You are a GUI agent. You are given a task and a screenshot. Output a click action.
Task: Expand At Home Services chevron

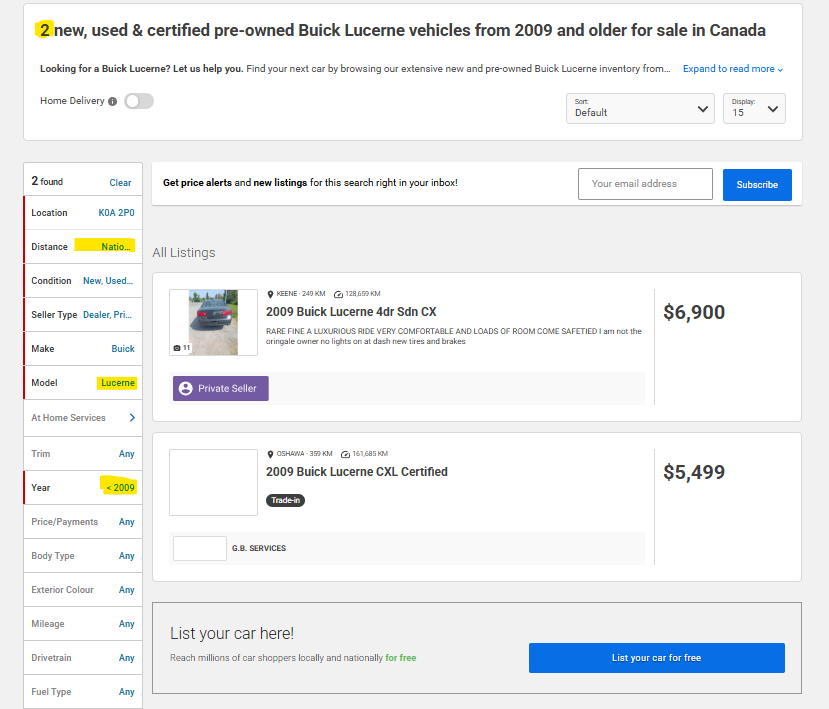point(132,418)
